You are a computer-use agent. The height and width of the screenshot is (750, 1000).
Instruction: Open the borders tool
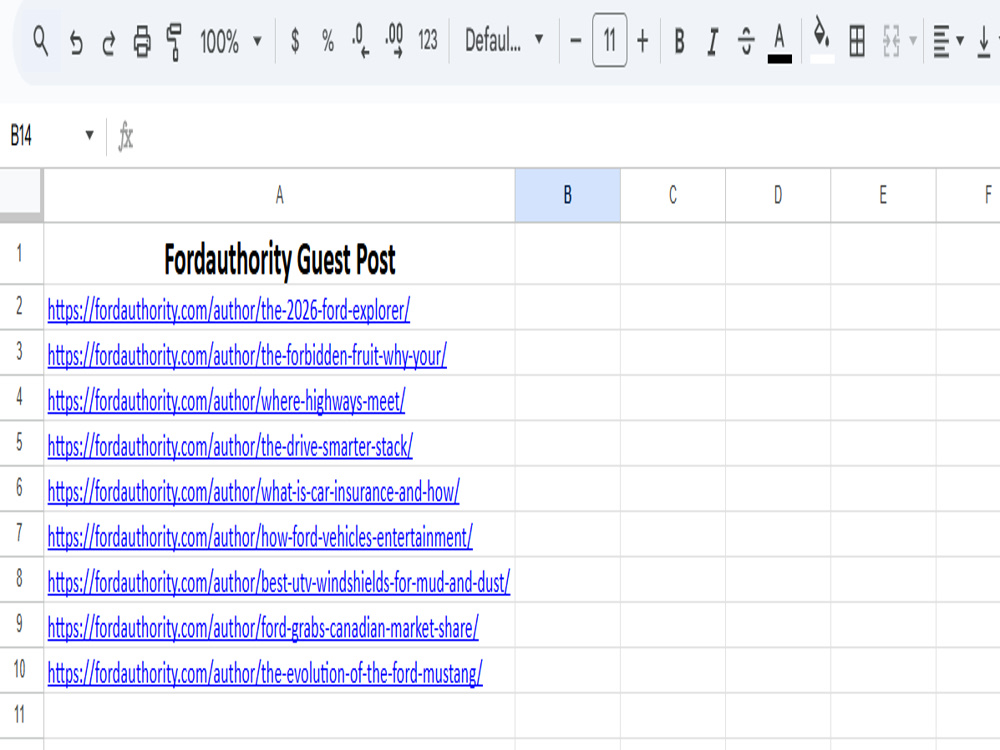(x=858, y=41)
